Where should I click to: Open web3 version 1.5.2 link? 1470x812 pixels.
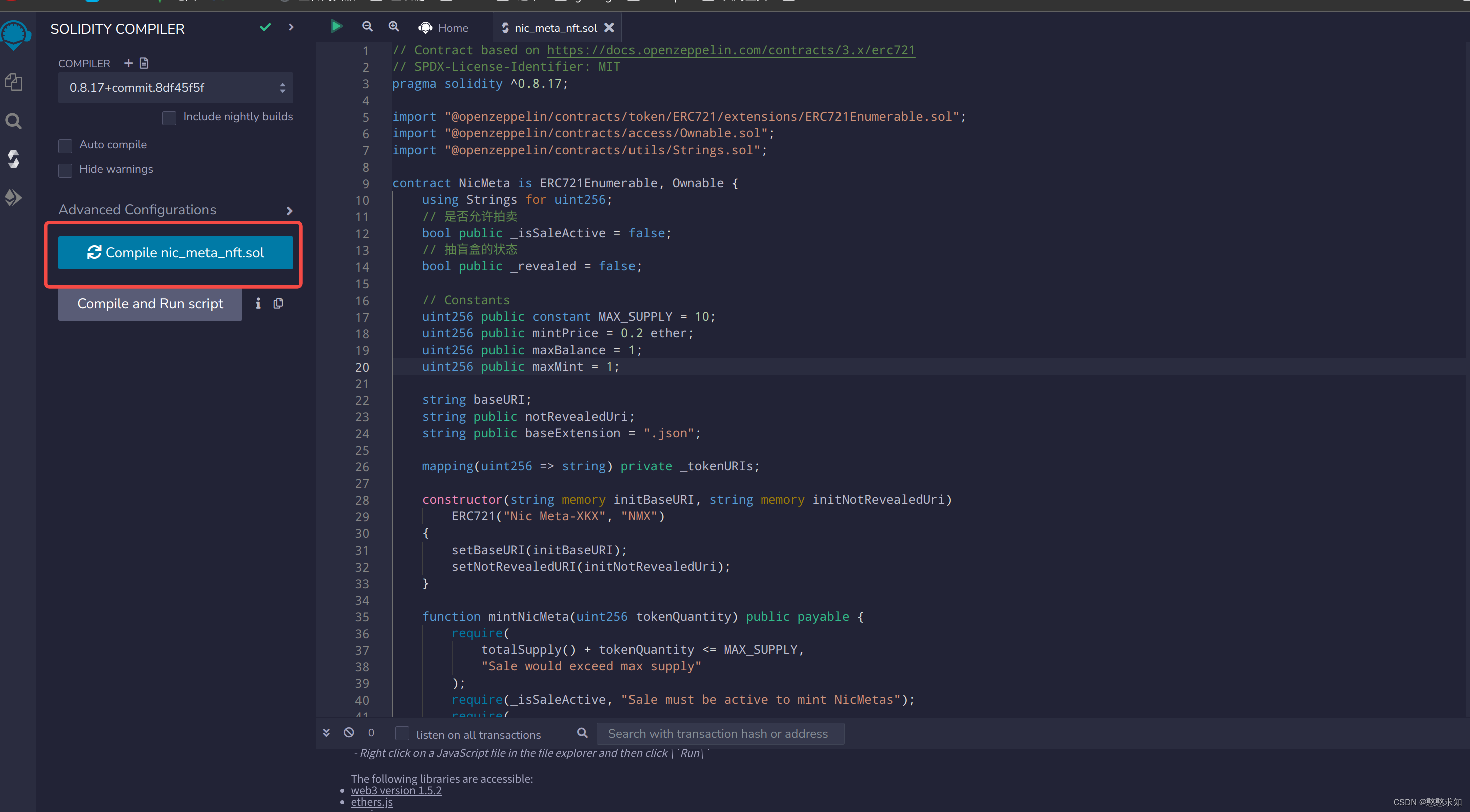click(396, 790)
